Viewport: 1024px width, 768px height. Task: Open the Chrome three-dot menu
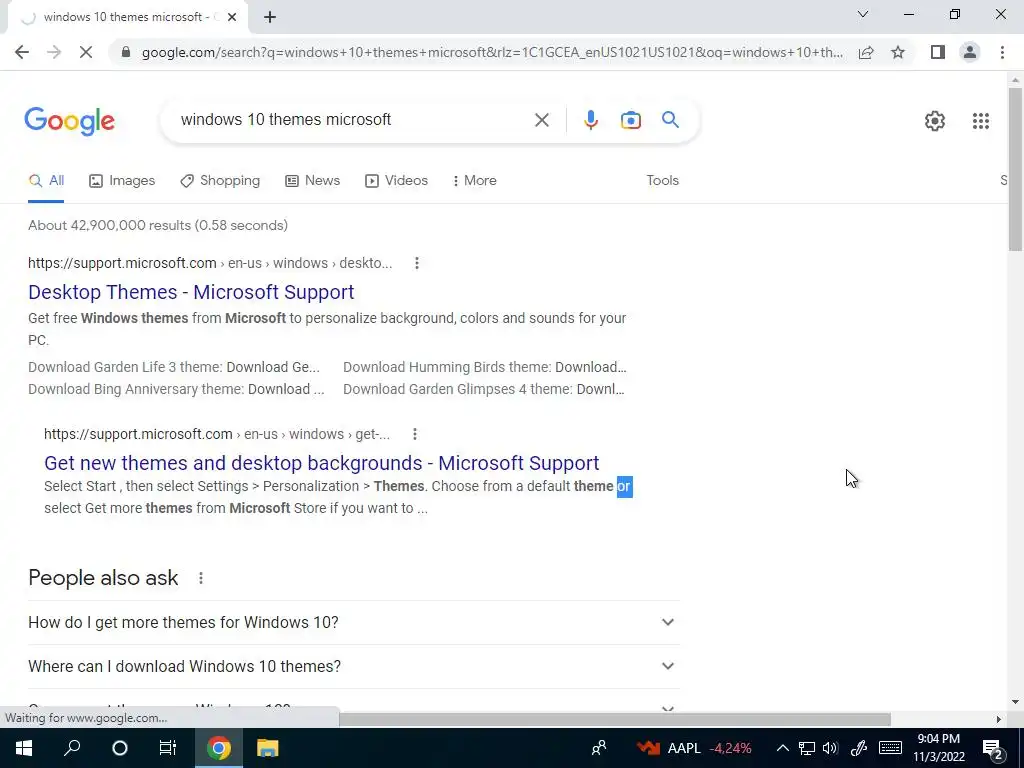1002,52
